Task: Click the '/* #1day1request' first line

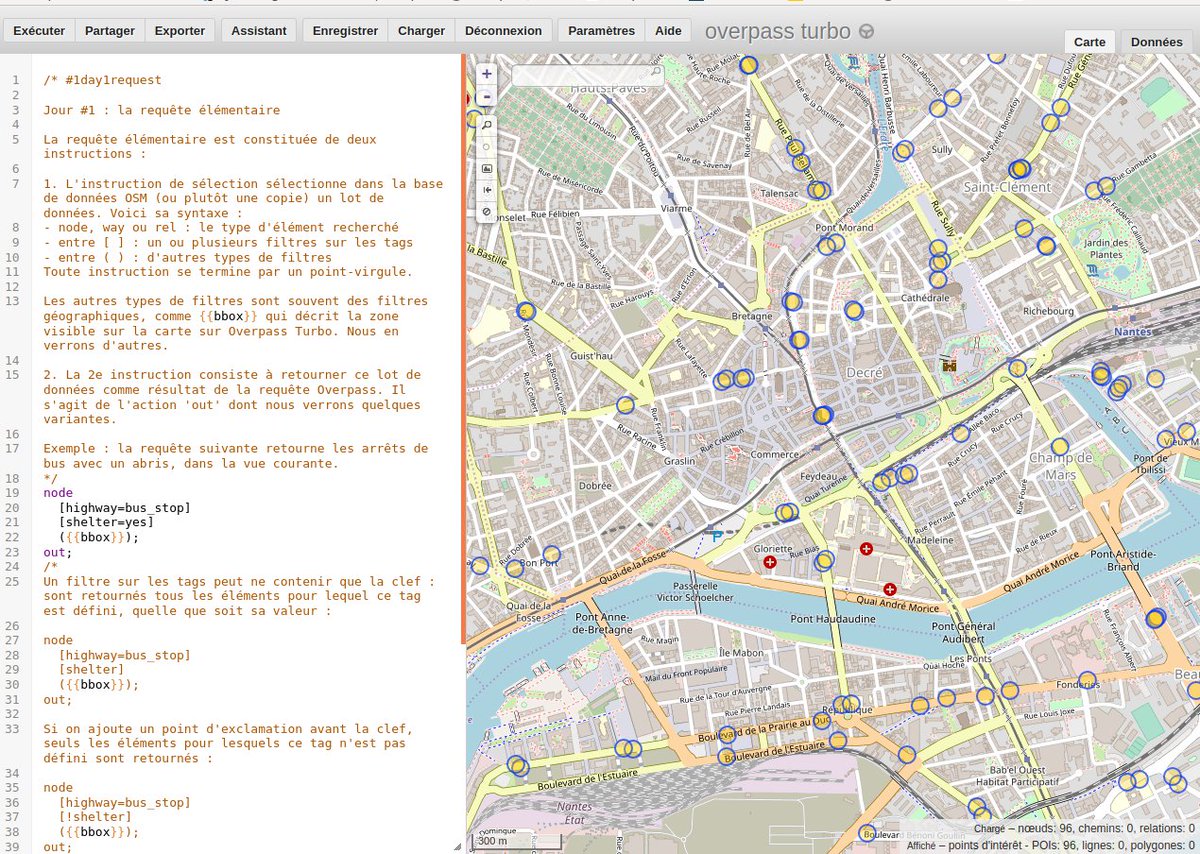Action: pos(103,80)
